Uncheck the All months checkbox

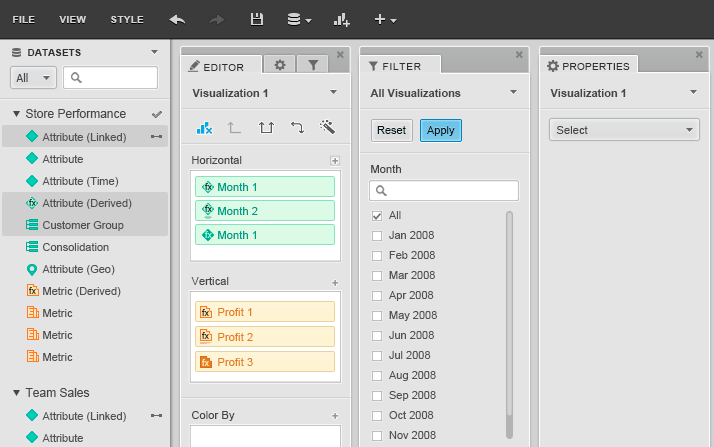377,216
